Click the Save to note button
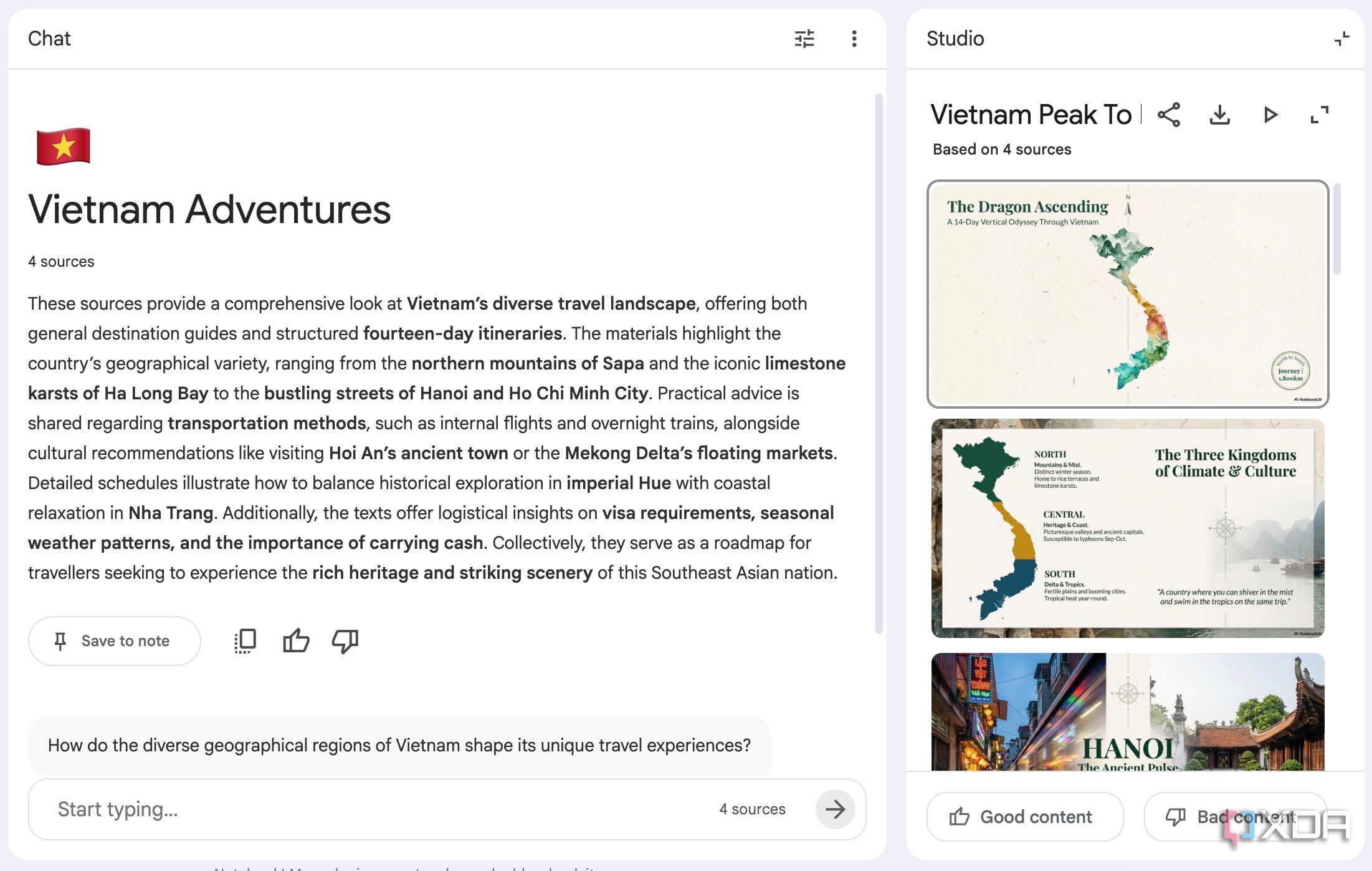 (x=115, y=640)
